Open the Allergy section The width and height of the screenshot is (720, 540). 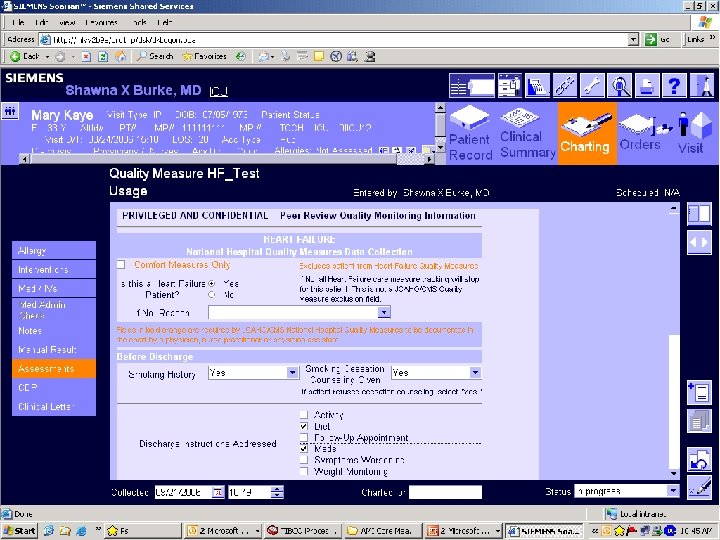pos(54,250)
